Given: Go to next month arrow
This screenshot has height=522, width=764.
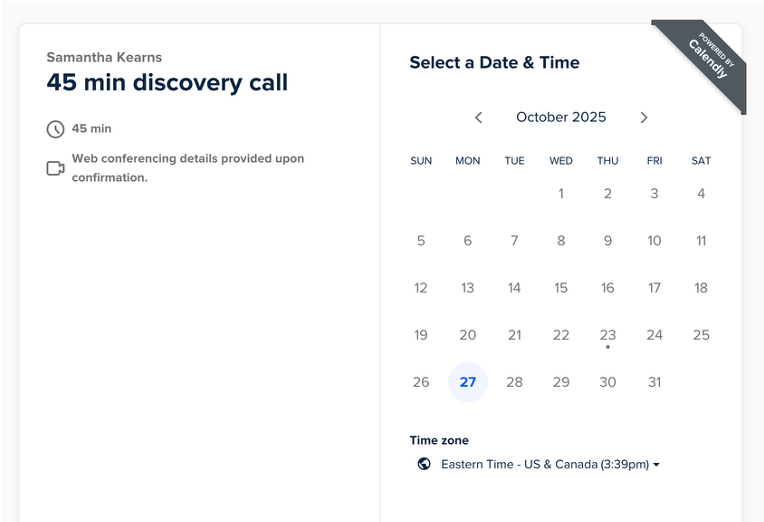Looking at the screenshot, I should coord(644,117).
